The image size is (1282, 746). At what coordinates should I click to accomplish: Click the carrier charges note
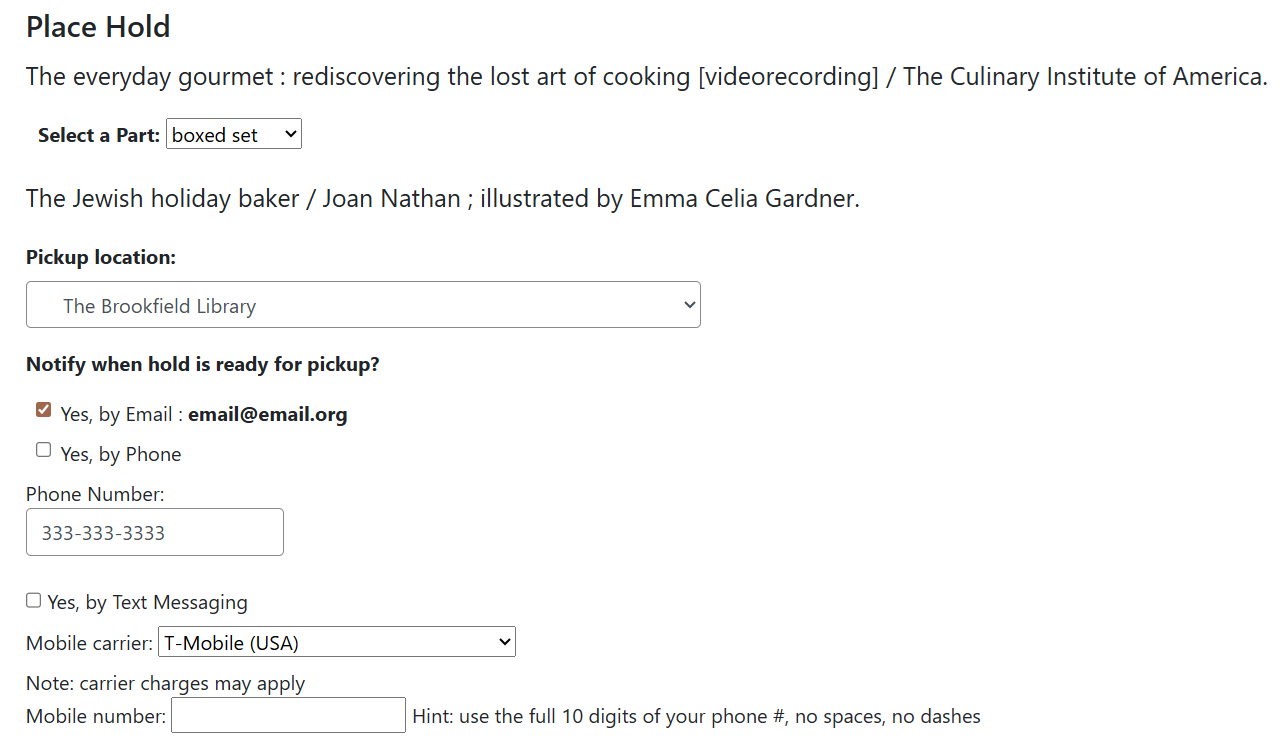(165, 683)
